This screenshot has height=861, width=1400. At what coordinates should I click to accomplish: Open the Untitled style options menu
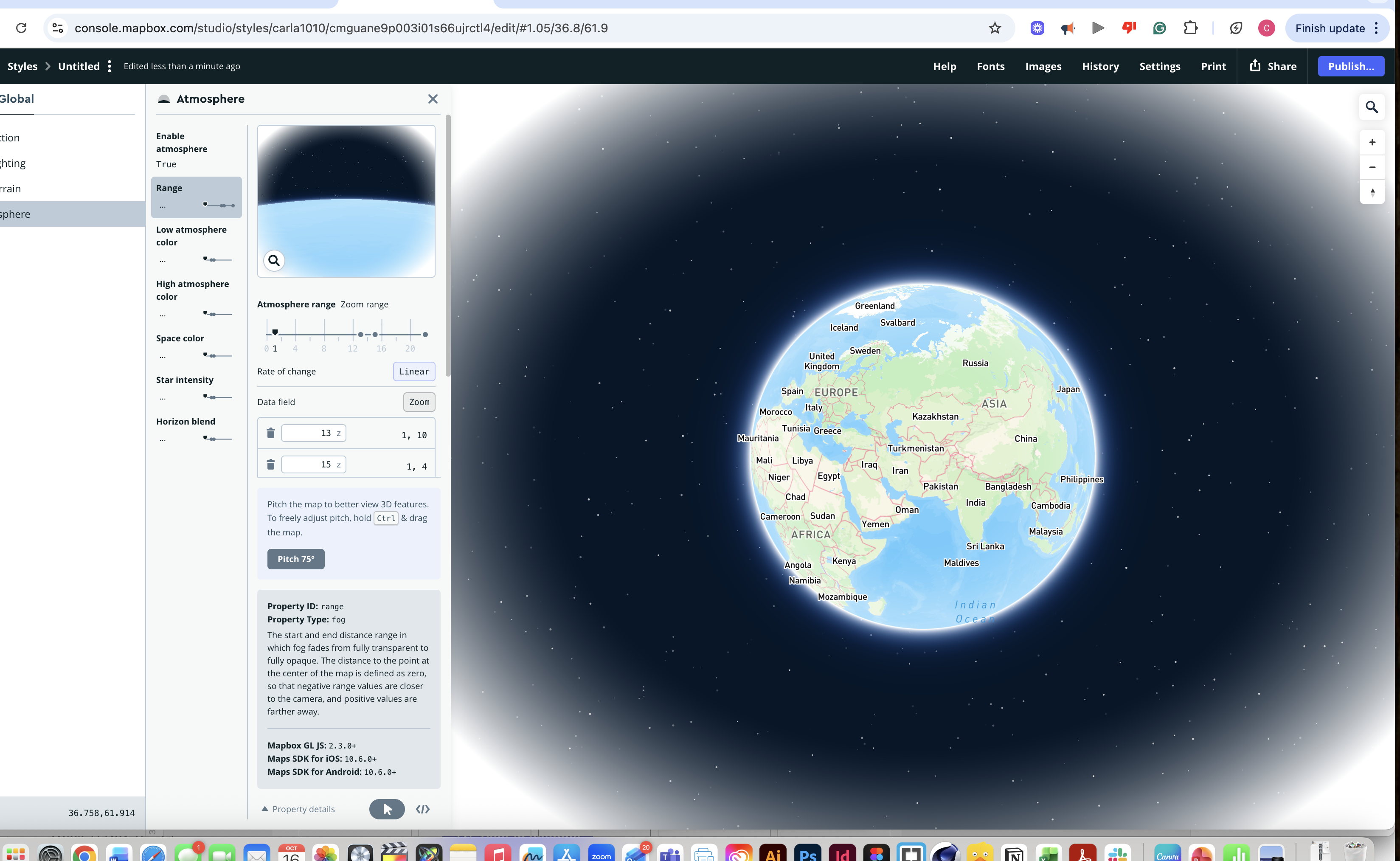[x=110, y=65]
